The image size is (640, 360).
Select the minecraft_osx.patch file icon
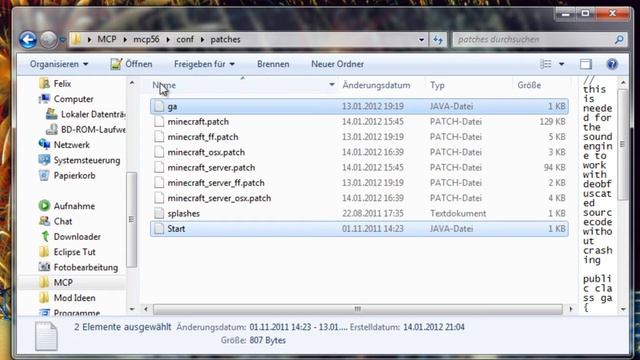click(x=159, y=152)
